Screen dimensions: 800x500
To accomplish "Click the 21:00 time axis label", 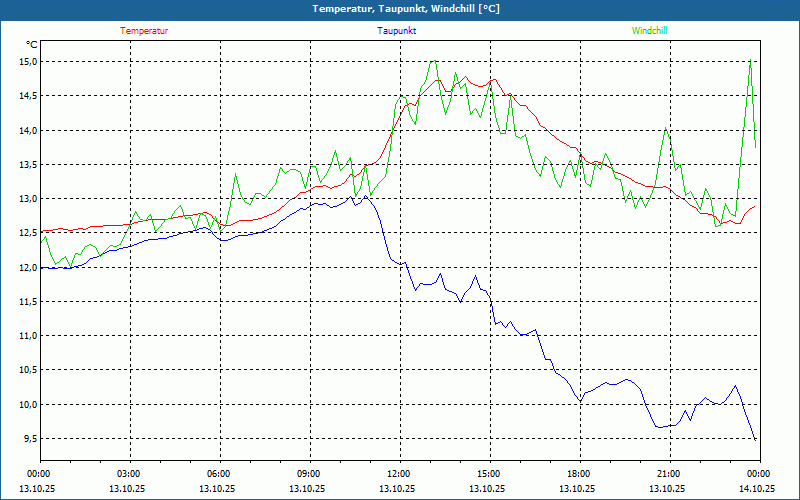I will (670, 473).
